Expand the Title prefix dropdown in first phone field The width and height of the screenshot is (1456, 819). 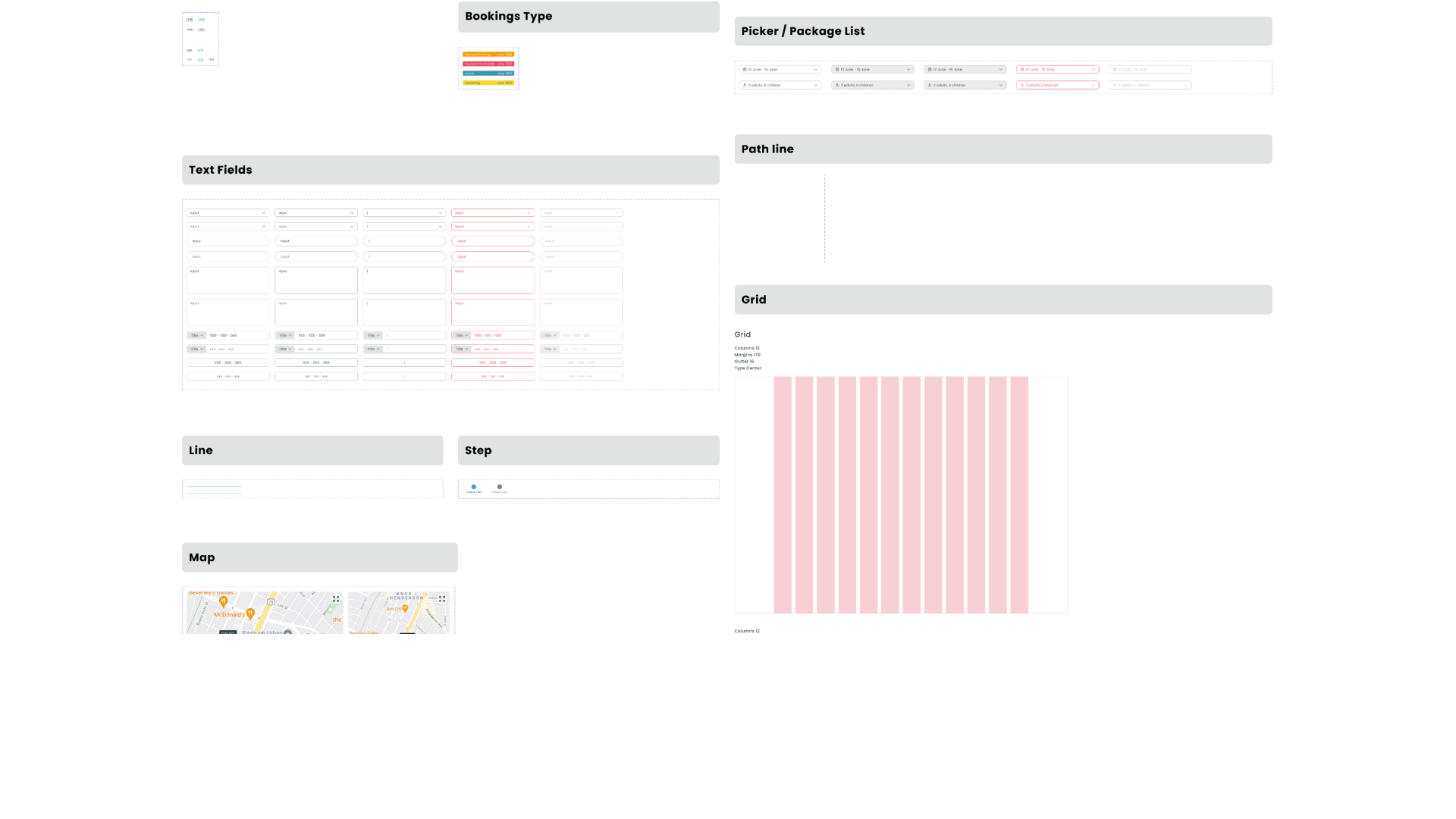(197, 335)
